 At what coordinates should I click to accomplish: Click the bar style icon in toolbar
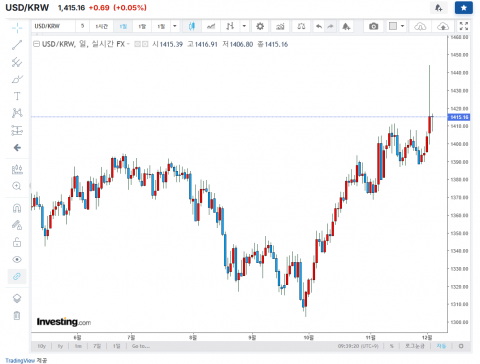click(x=230, y=26)
